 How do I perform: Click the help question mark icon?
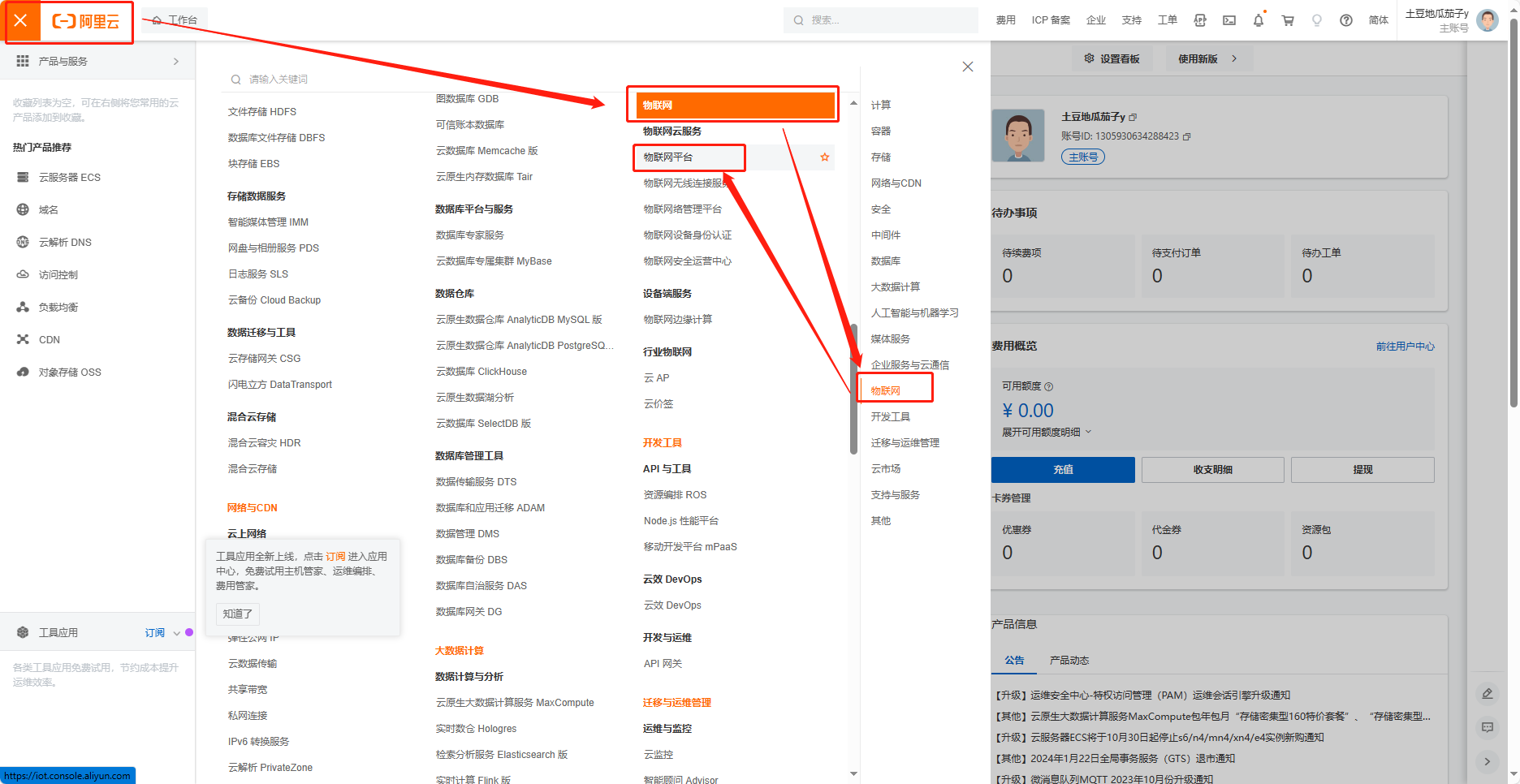pos(1346,20)
